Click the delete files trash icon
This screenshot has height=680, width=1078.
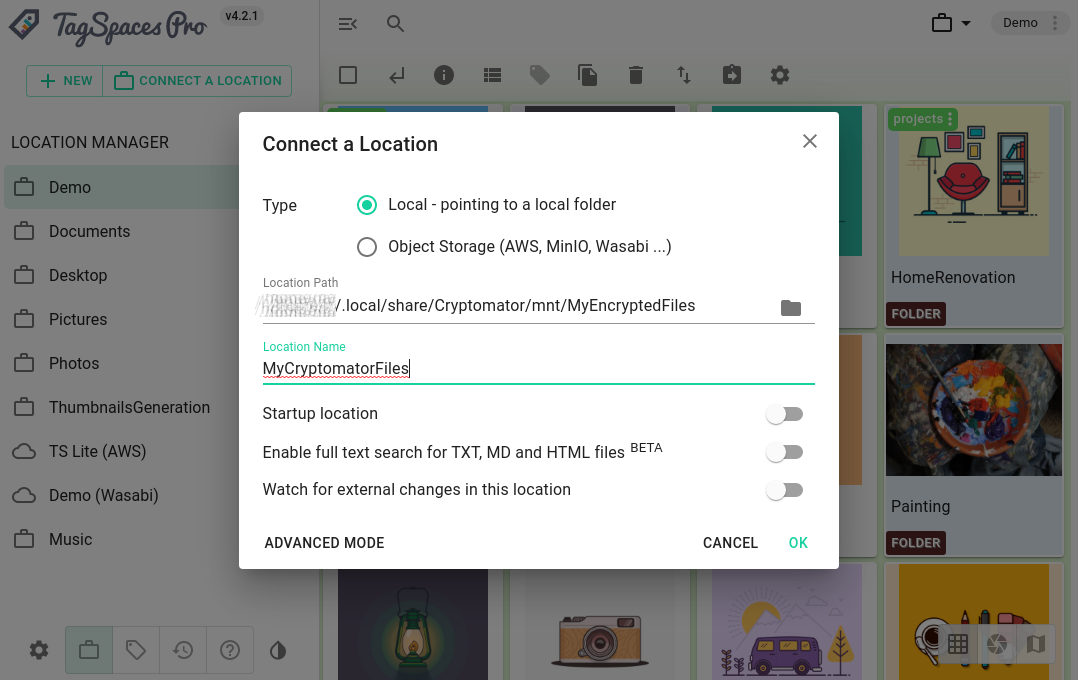(636, 74)
